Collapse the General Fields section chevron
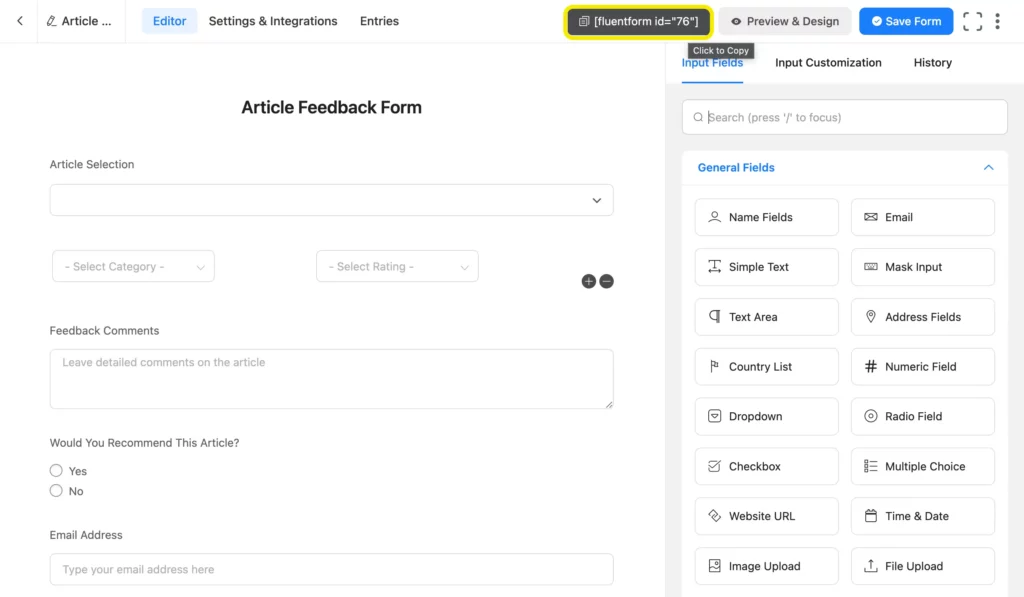Viewport: 1024px width, 597px height. click(988, 168)
